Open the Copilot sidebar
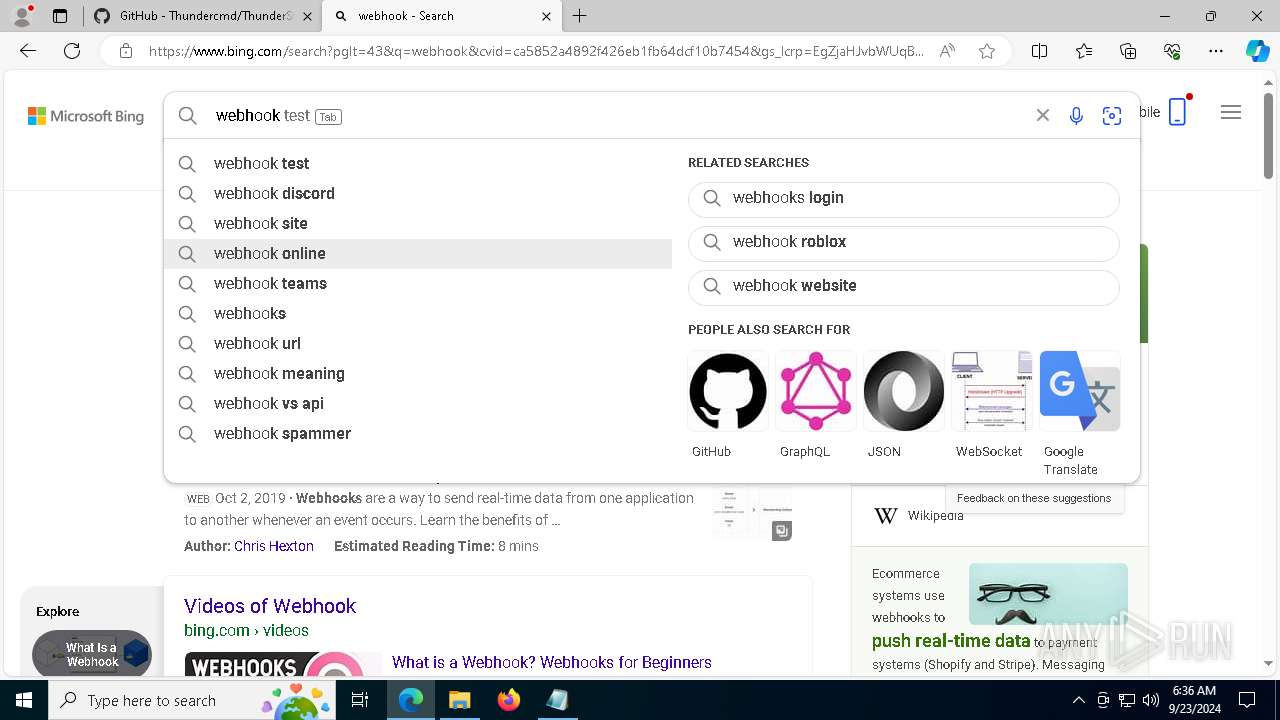This screenshot has width=1280, height=720. pos(1258,51)
